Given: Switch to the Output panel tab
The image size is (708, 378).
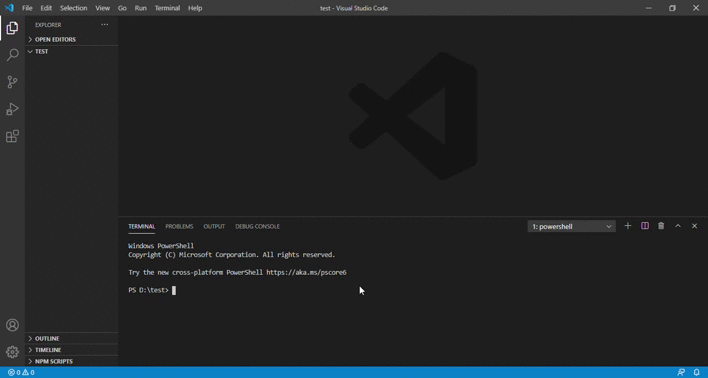Looking at the screenshot, I should (x=214, y=226).
